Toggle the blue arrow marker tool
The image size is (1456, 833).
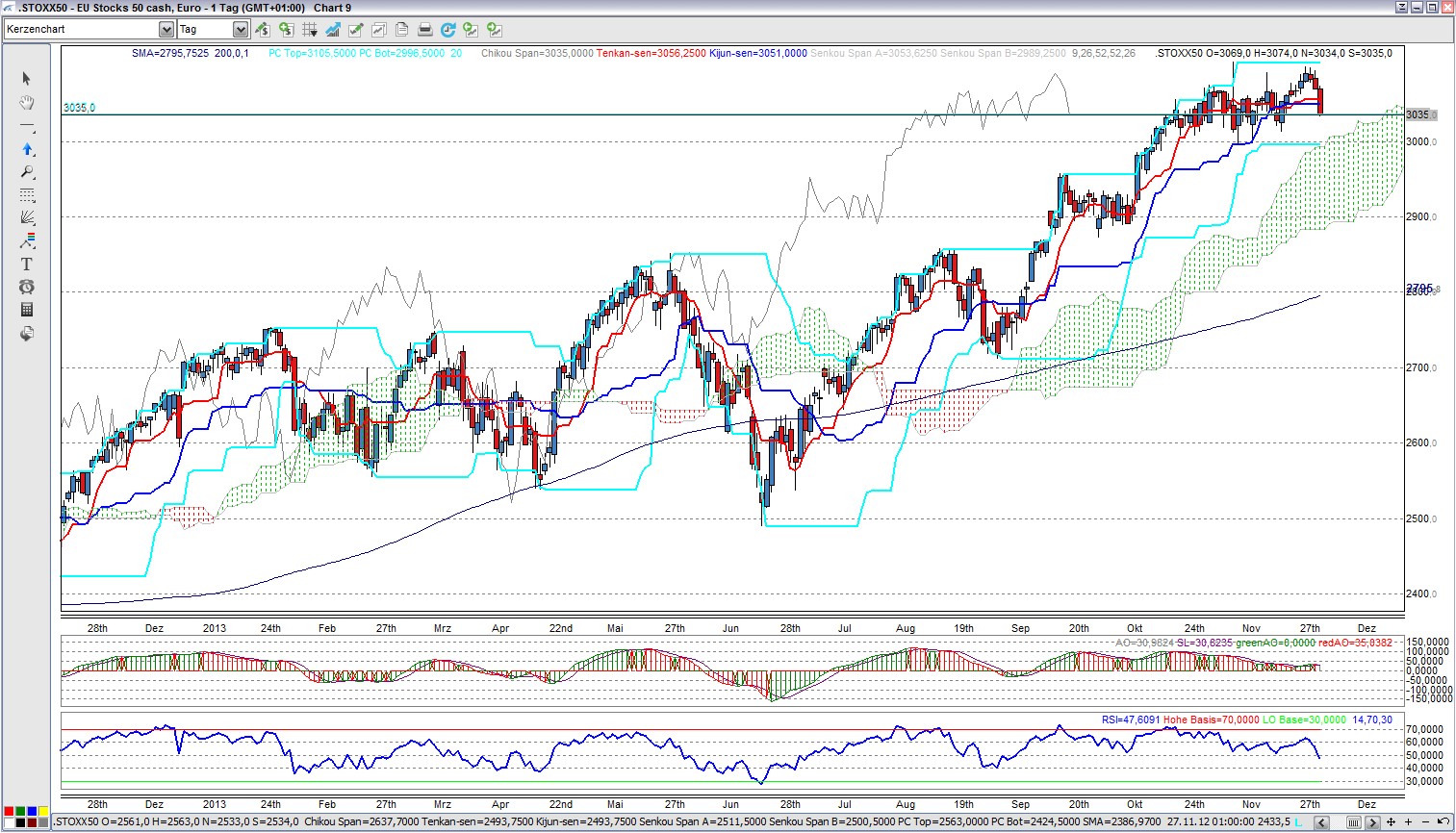click(27, 149)
